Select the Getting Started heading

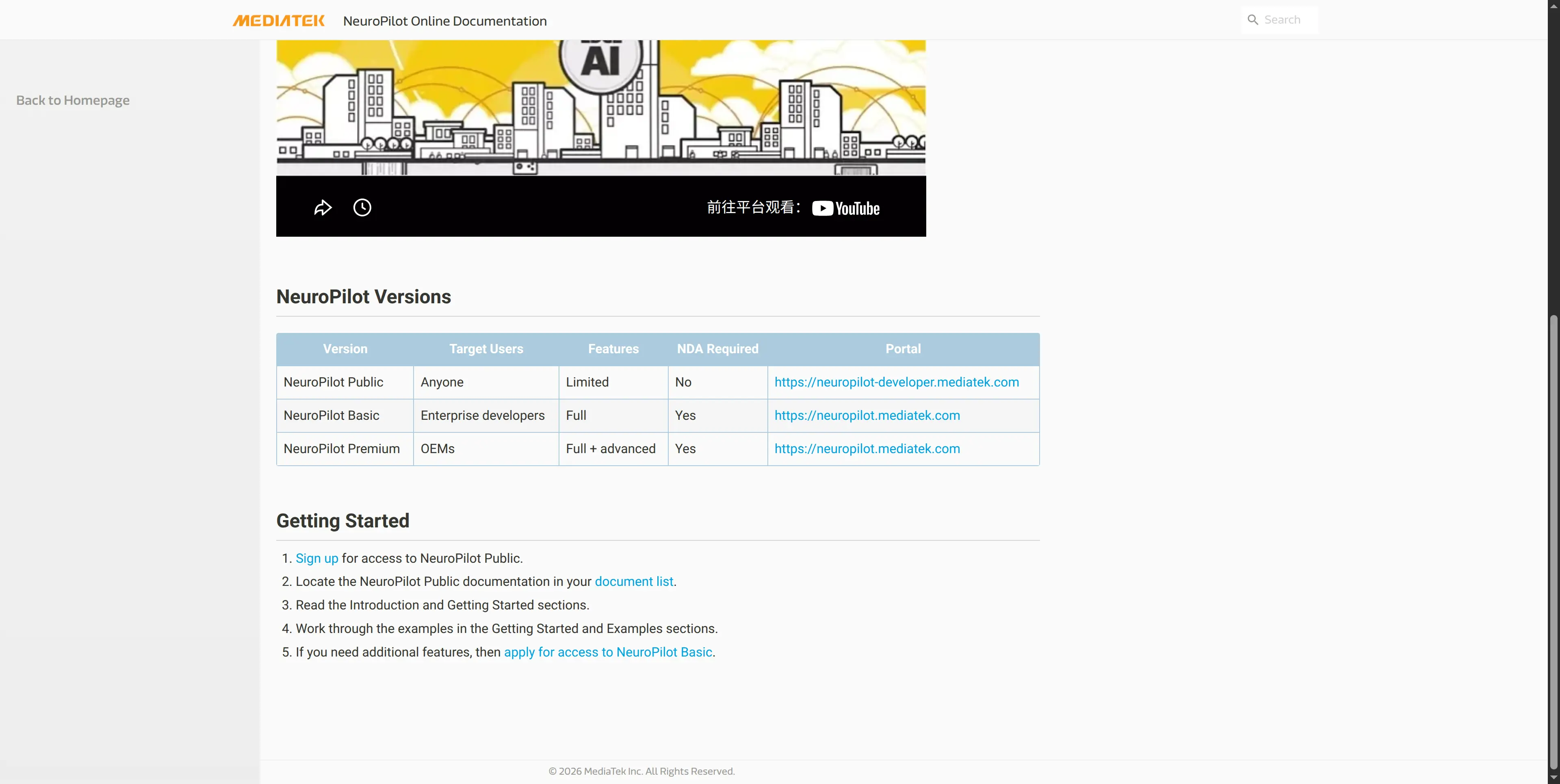click(343, 521)
